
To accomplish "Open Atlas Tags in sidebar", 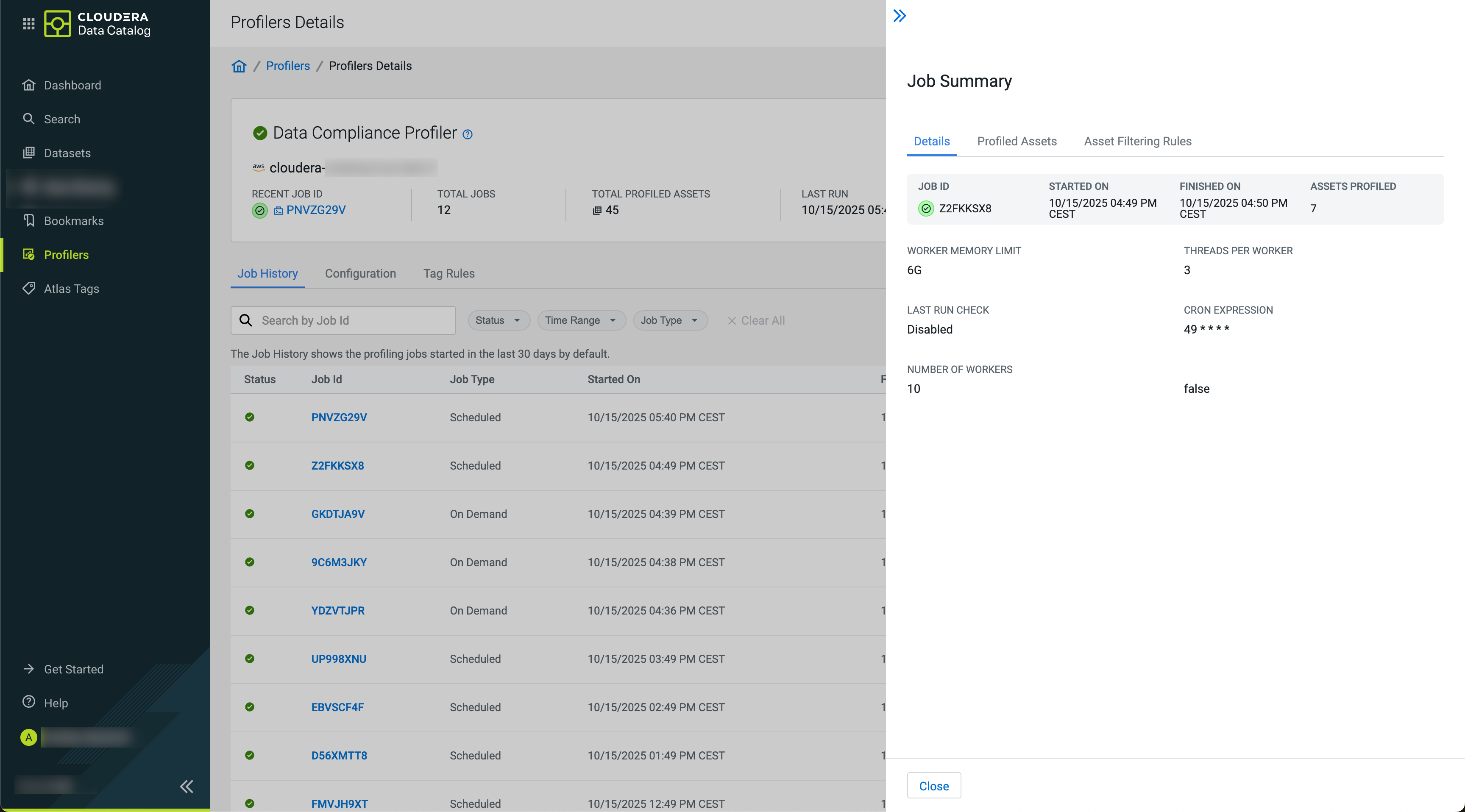I will [71, 288].
